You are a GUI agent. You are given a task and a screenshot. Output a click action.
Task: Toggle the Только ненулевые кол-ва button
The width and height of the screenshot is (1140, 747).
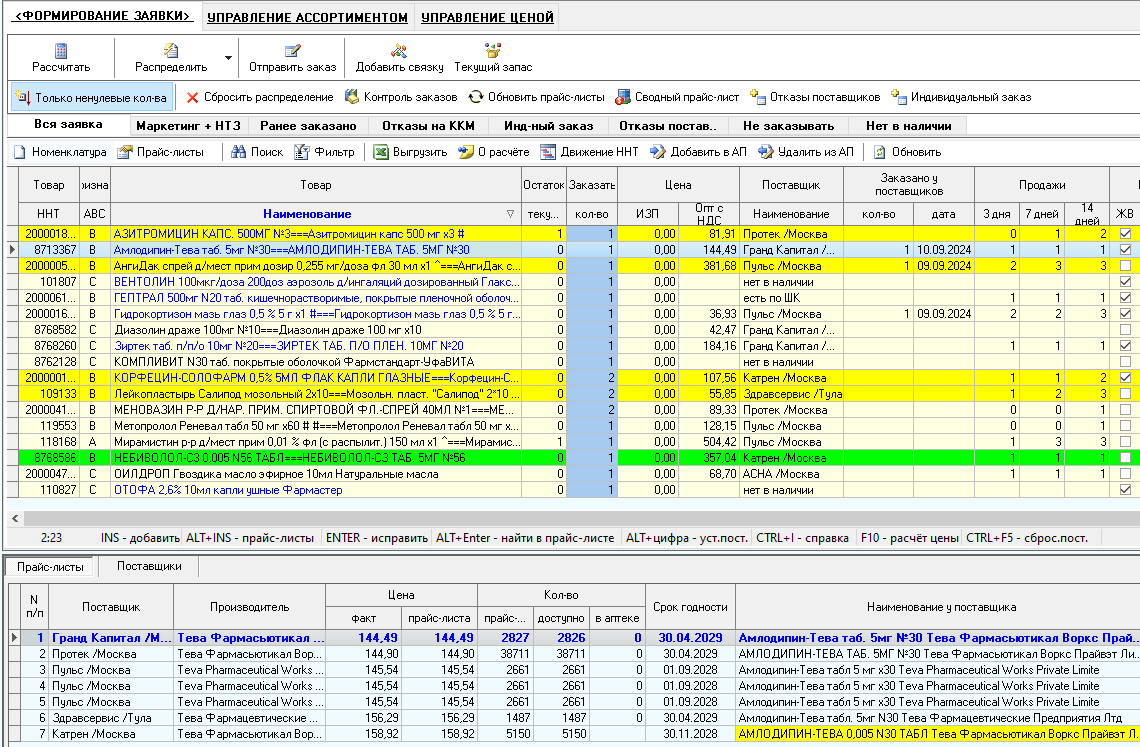pos(90,97)
